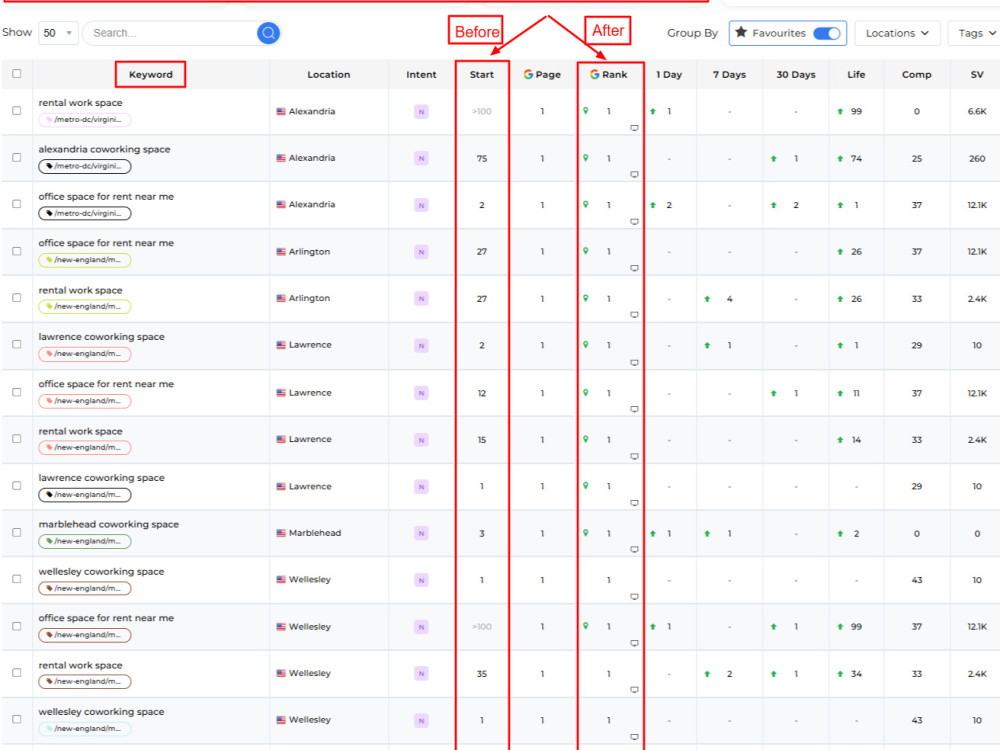
Task: Sort by the Intent column header
Action: tap(421, 75)
